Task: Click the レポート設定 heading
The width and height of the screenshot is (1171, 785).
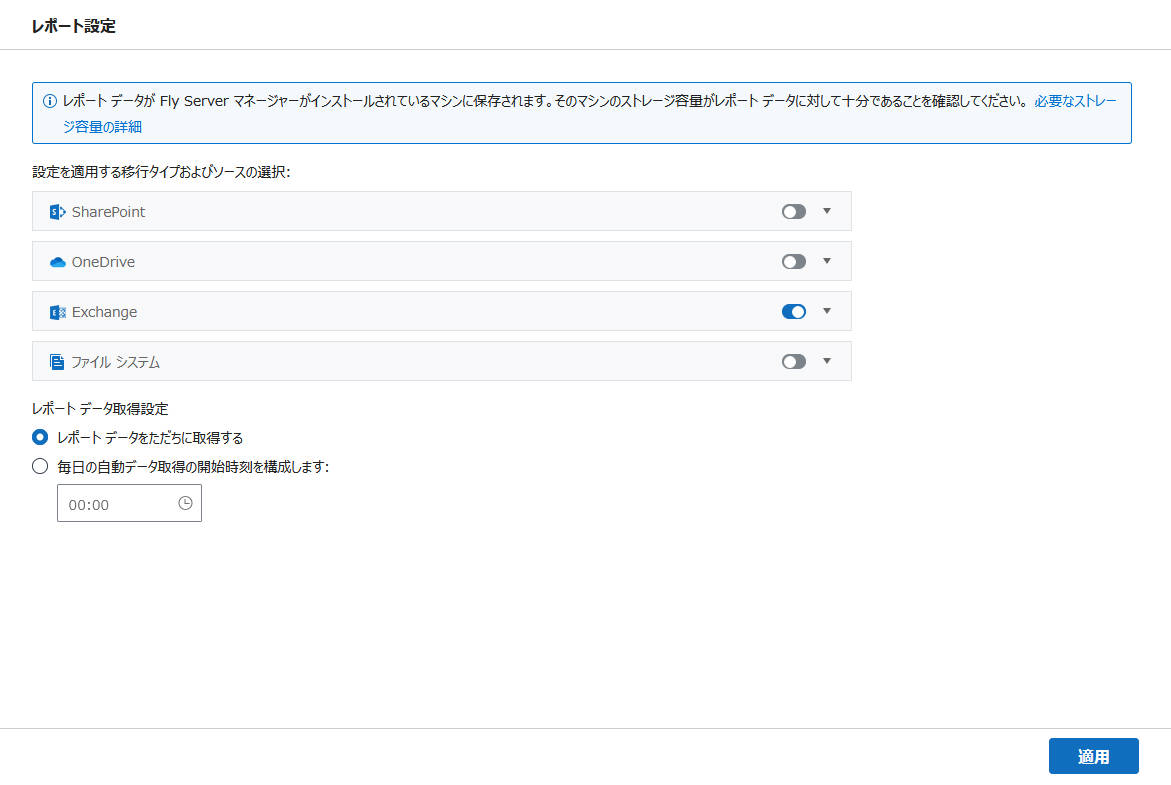Action: coord(73,26)
